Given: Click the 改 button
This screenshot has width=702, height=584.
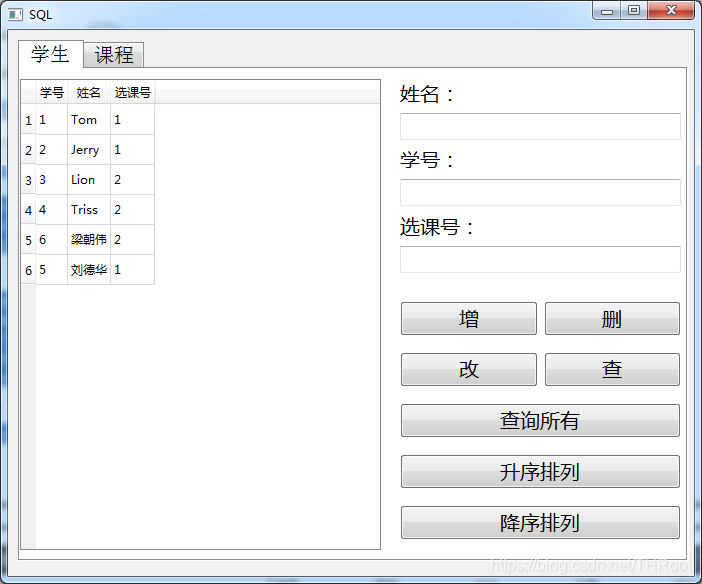Looking at the screenshot, I should pyautogui.click(x=469, y=369).
